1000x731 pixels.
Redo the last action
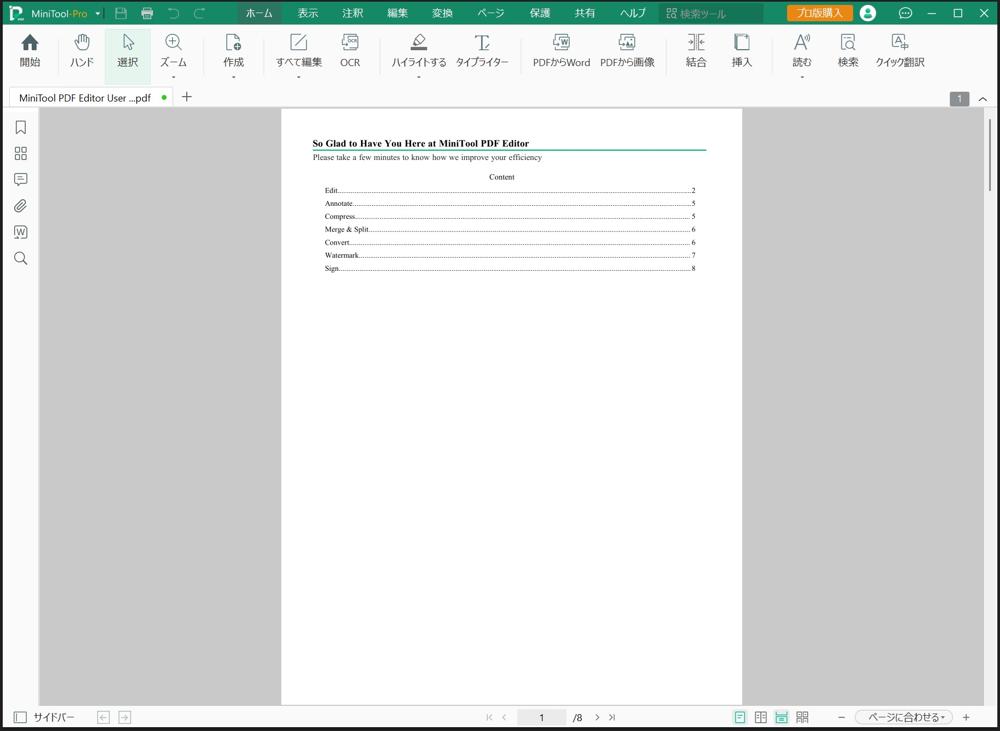[200, 13]
